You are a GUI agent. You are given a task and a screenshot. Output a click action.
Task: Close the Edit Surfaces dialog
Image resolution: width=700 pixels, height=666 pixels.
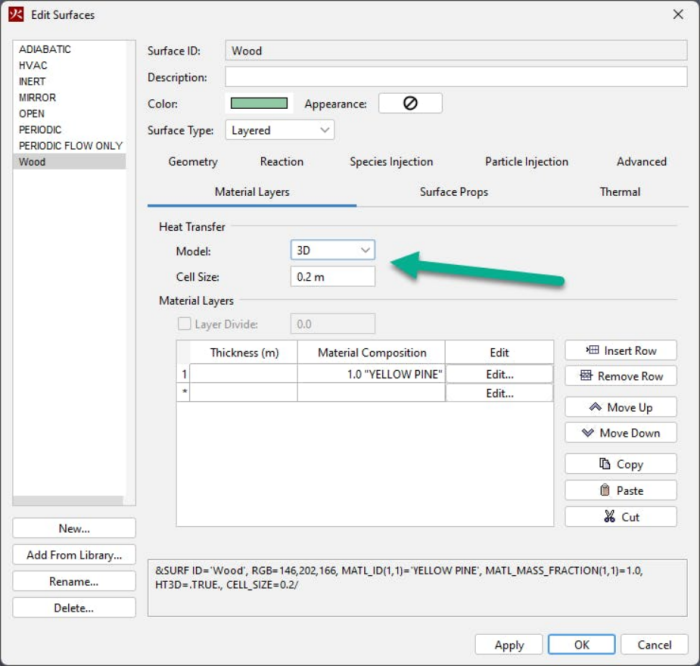678,14
